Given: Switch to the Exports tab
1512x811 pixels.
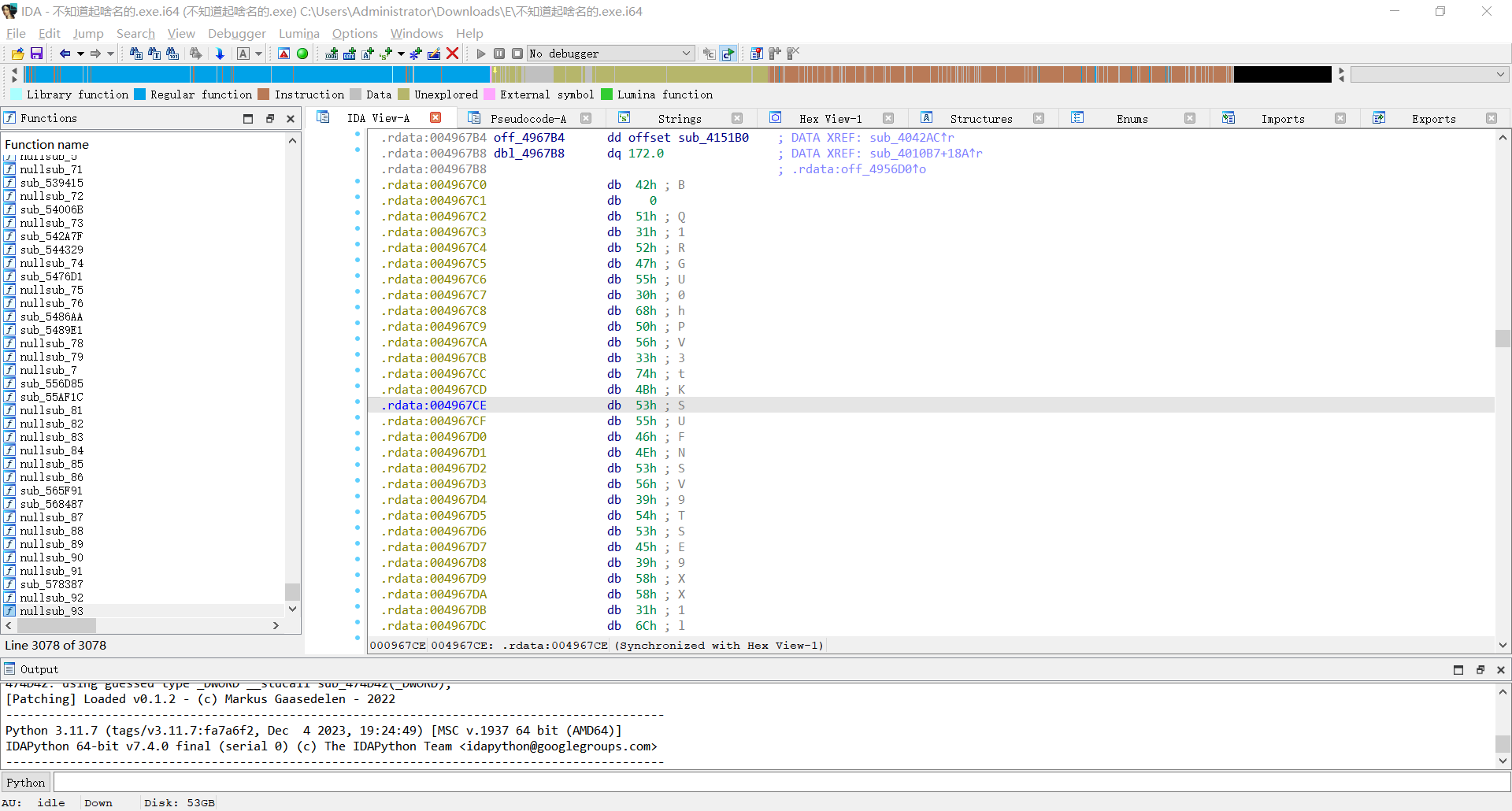Looking at the screenshot, I should [x=1433, y=118].
